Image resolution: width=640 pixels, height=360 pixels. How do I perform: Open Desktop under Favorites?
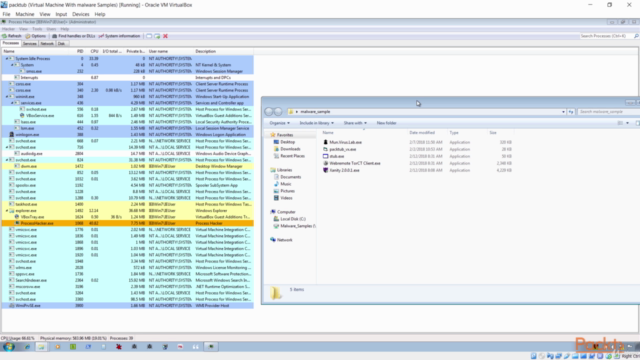284,142
